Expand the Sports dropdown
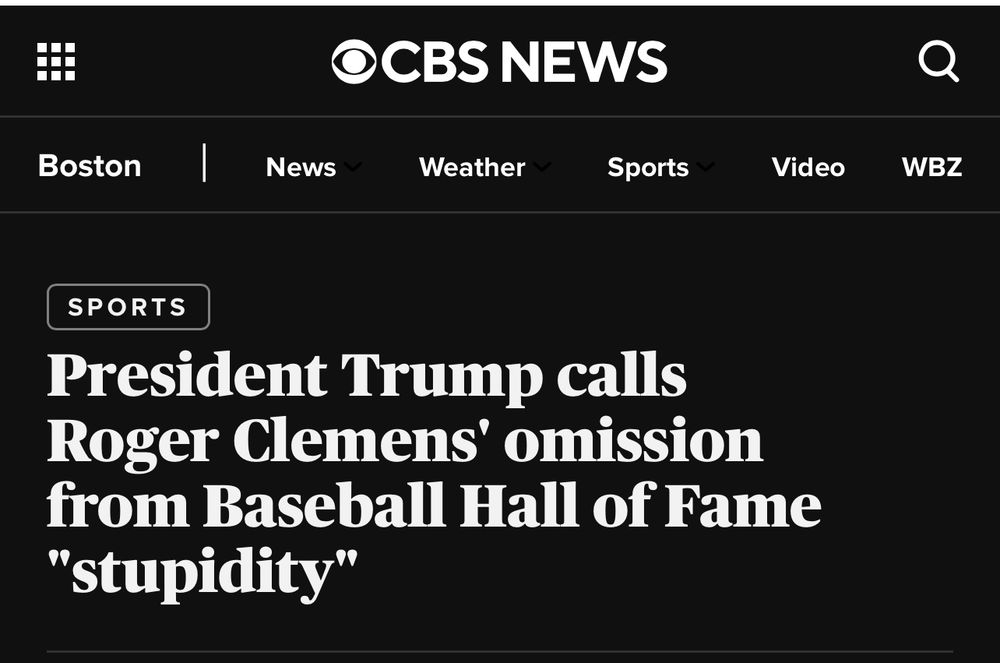The width and height of the screenshot is (1000, 663). coord(658,167)
